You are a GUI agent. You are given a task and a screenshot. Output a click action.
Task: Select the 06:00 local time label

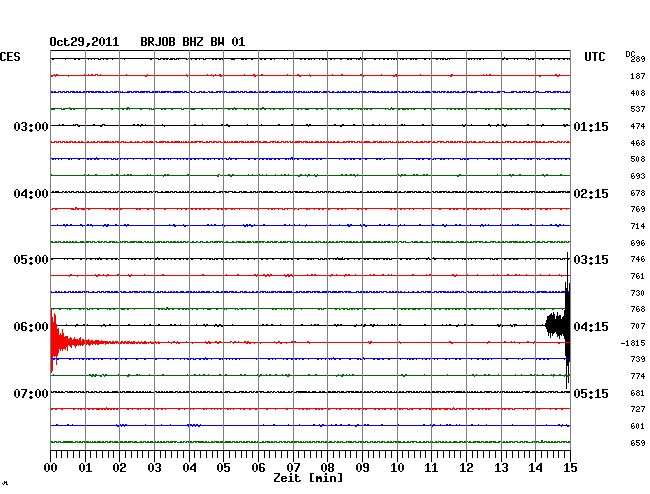coord(31,327)
